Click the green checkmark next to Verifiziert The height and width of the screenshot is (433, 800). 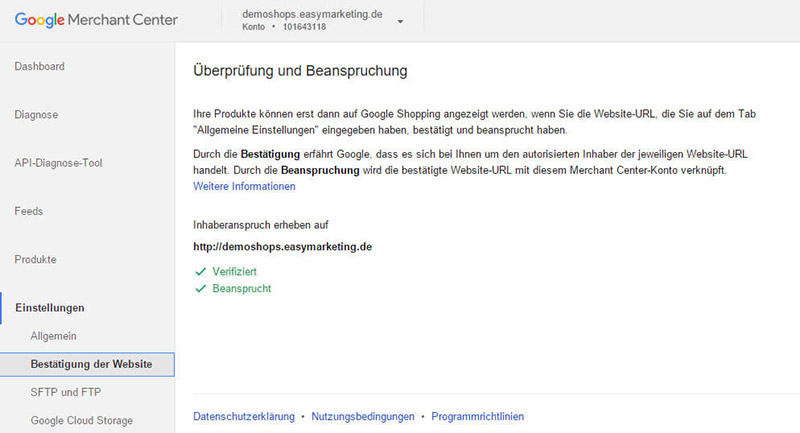click(199, 271)
